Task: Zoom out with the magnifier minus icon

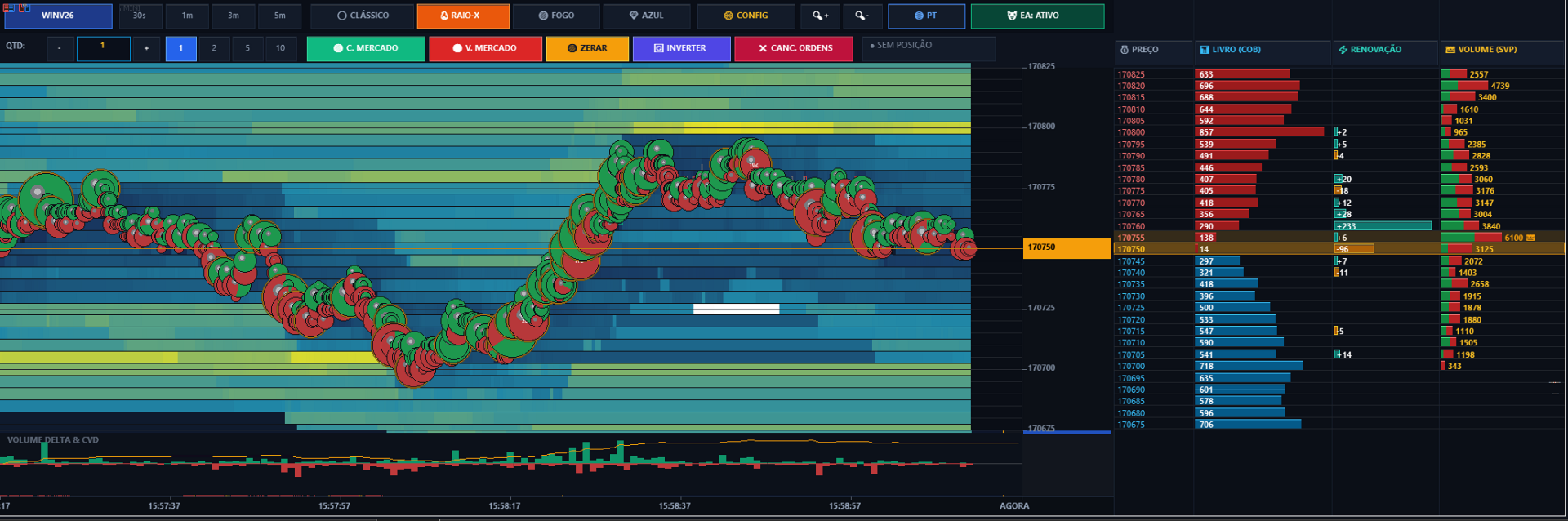Action: (862, 16)
